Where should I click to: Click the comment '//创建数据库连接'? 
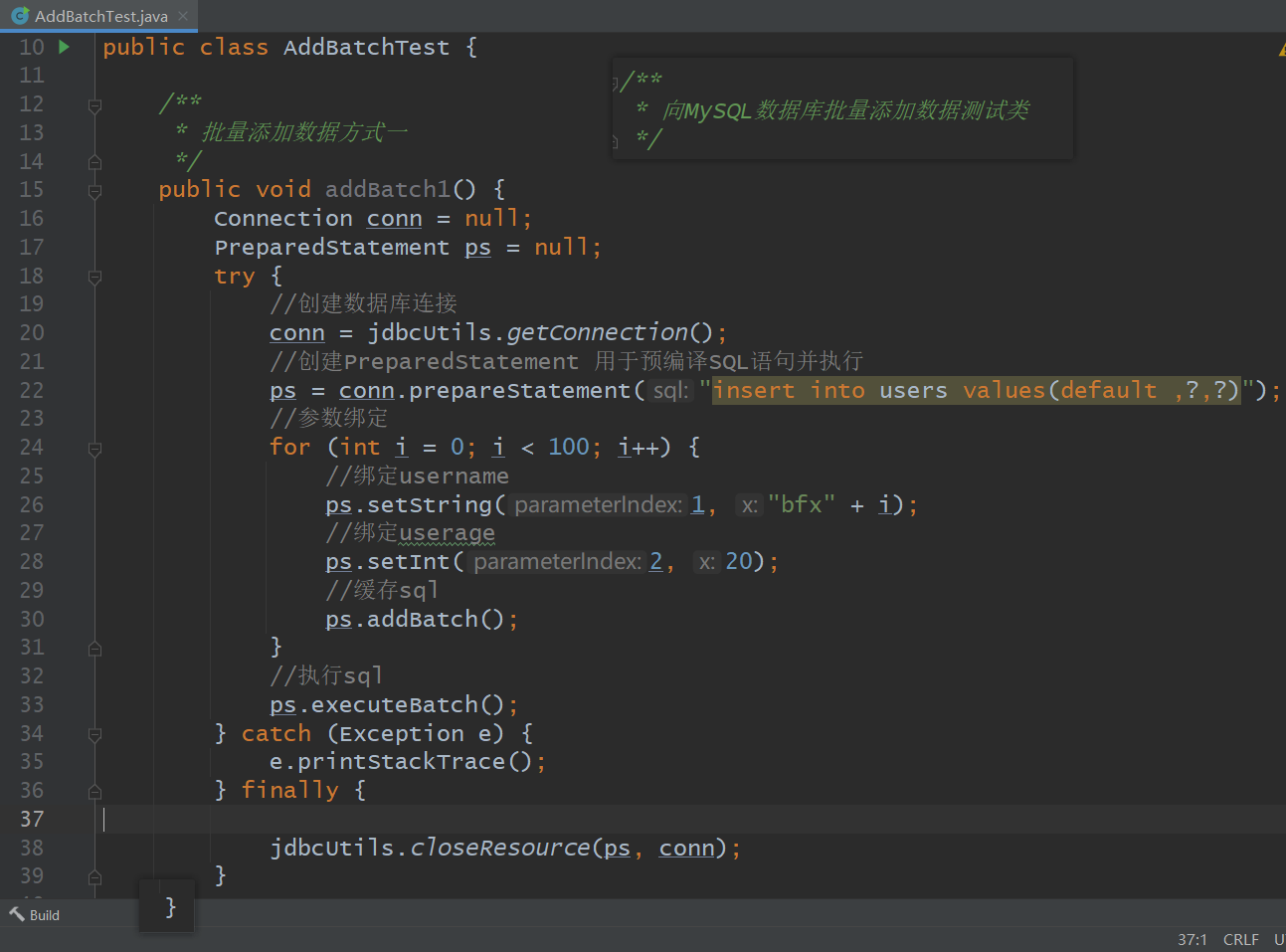point(363,304)
